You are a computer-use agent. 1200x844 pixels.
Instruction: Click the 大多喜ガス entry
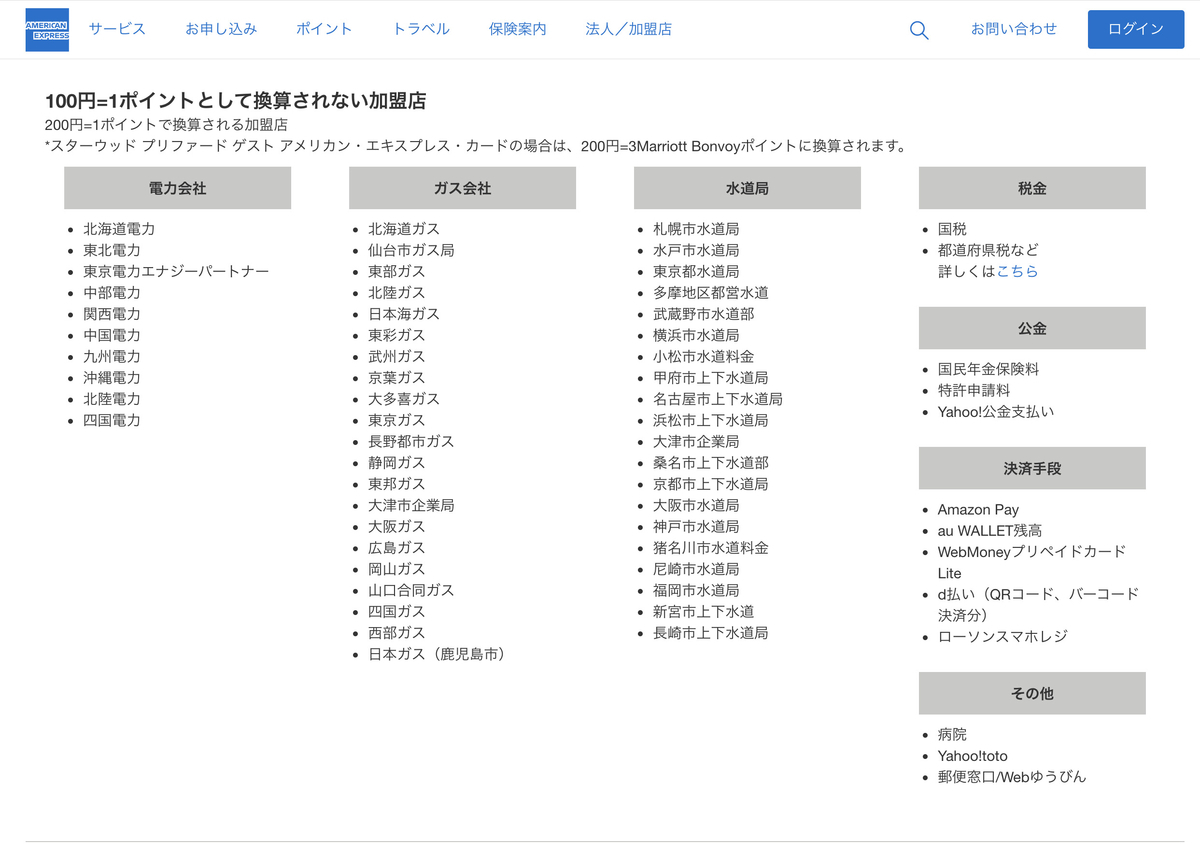tap(404, 399)
